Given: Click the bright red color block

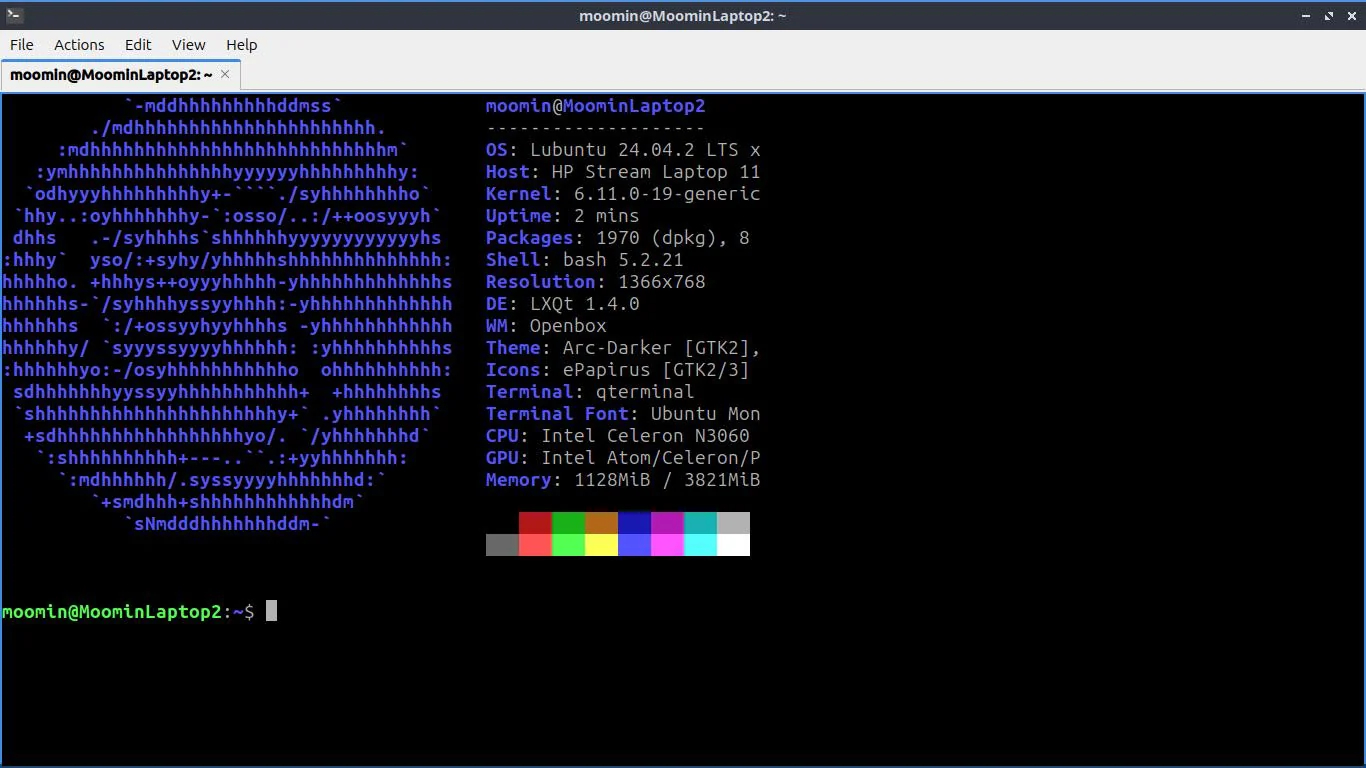Looking at the screenshot, I should pos(535,545).
